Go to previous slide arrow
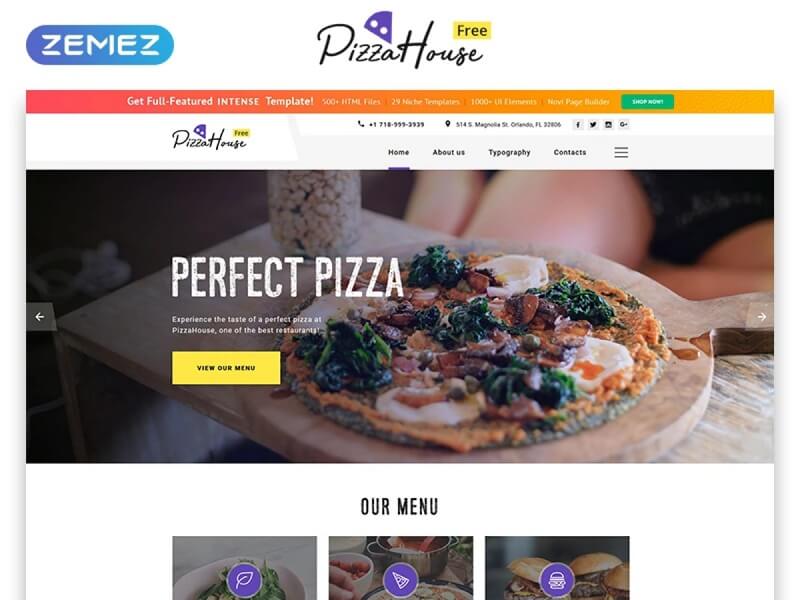The image size is (800, 600). pos(40,317)
